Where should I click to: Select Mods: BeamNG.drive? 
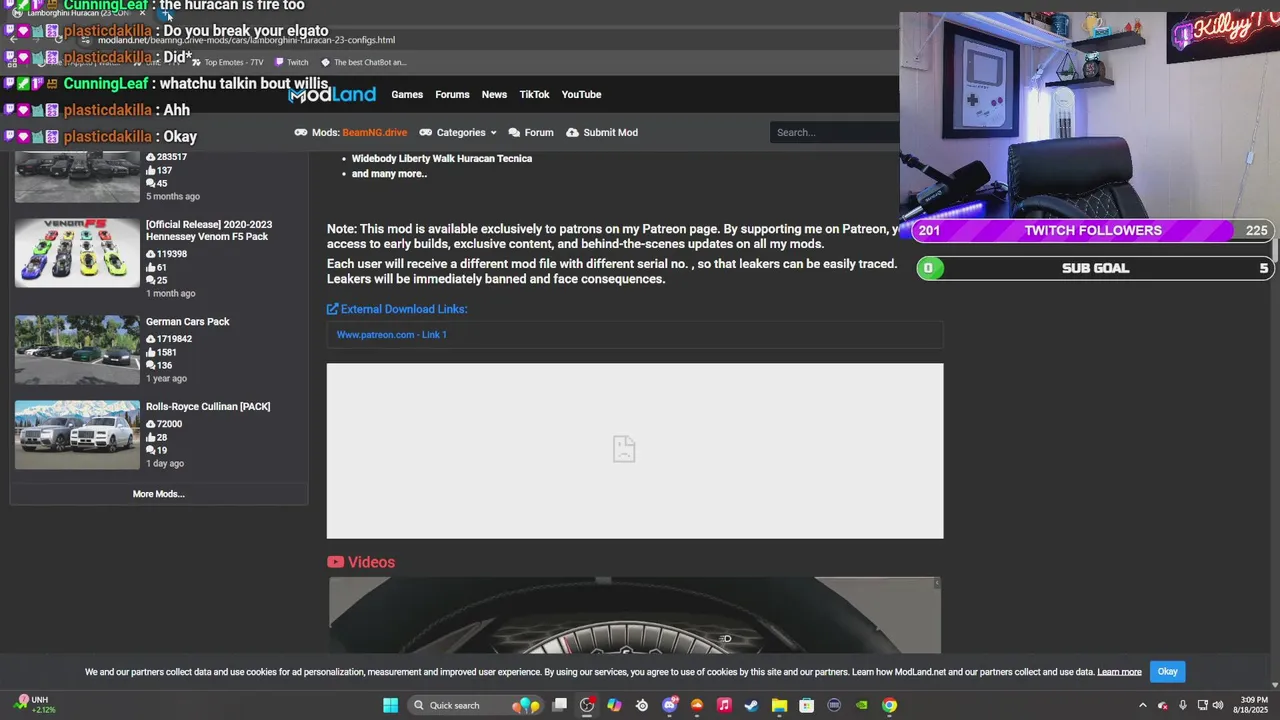351,132
